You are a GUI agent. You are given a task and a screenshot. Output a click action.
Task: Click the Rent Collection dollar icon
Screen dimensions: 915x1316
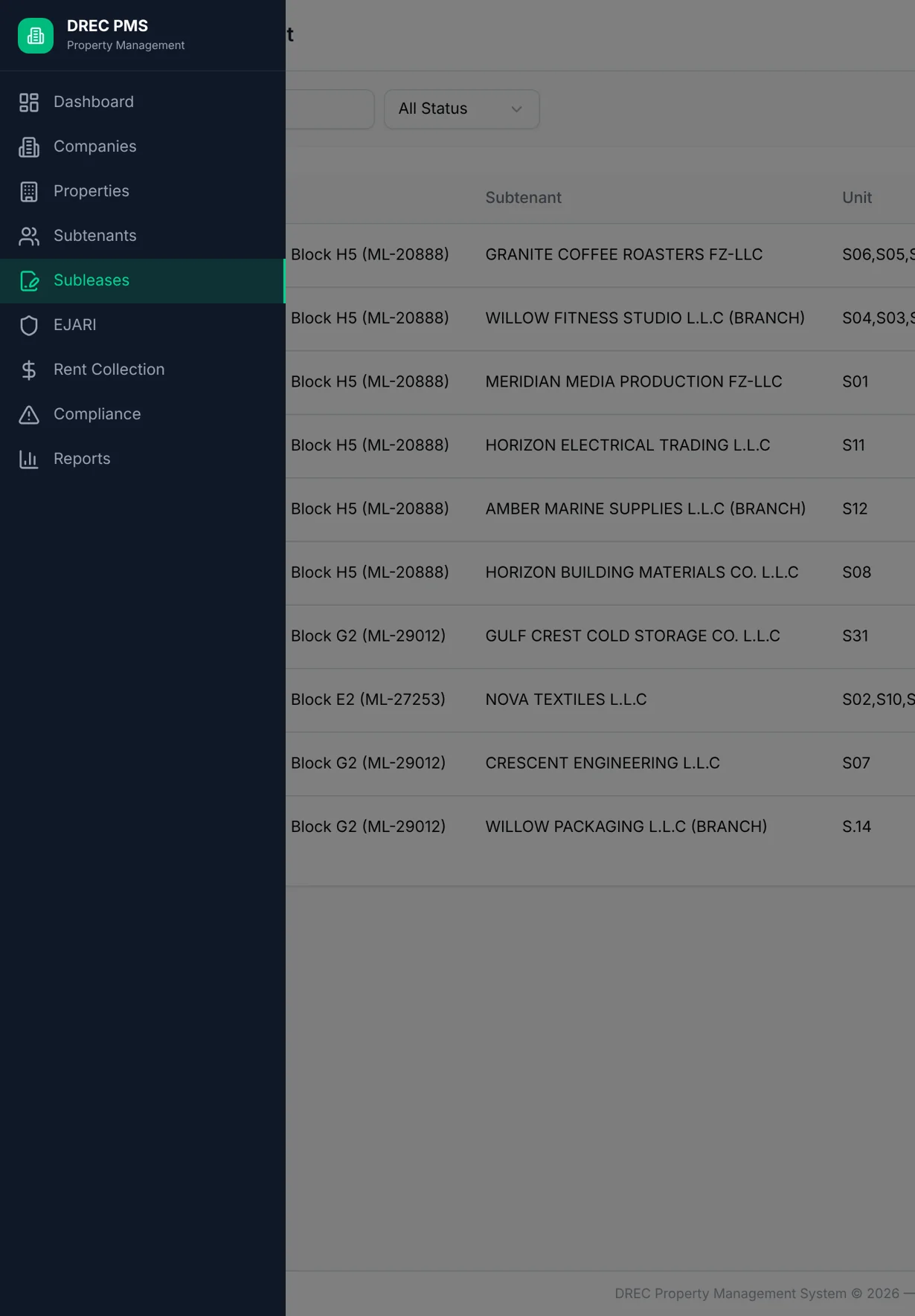[x=29, y=370]
